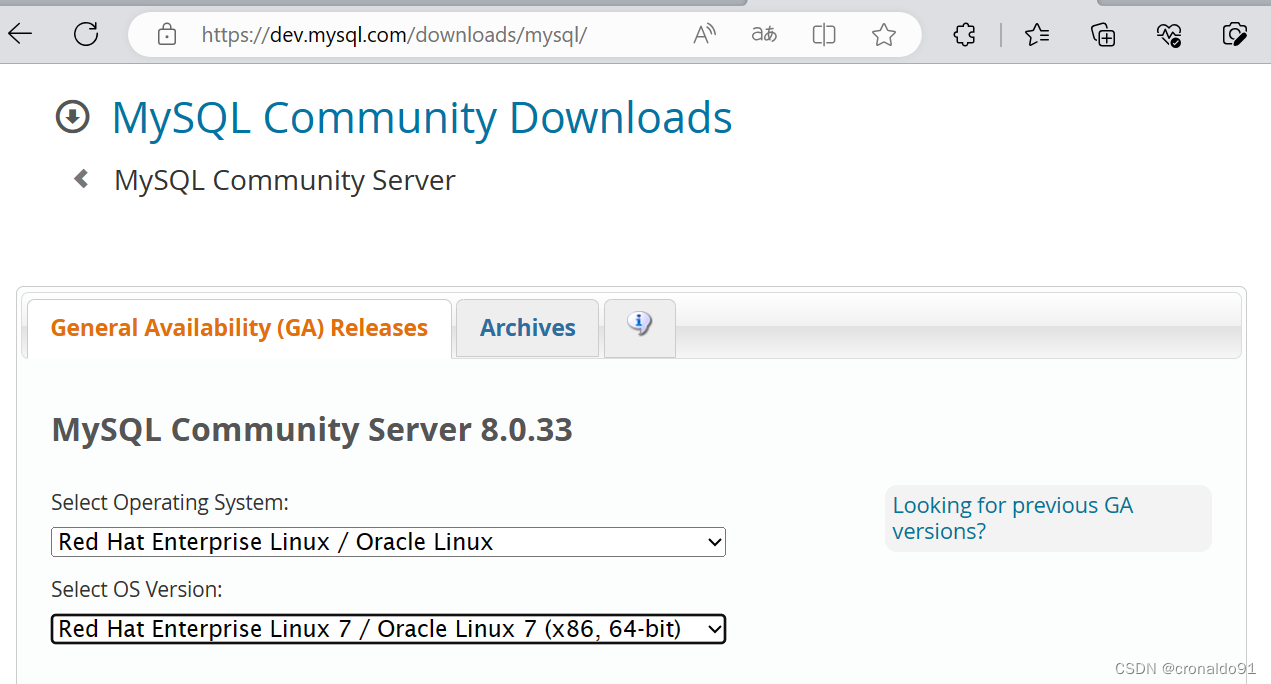The height and width of the screenshot is (684, 1271).
Task: Open the Looking for previous GA versions link
Action: click(x=1012, y=518)
